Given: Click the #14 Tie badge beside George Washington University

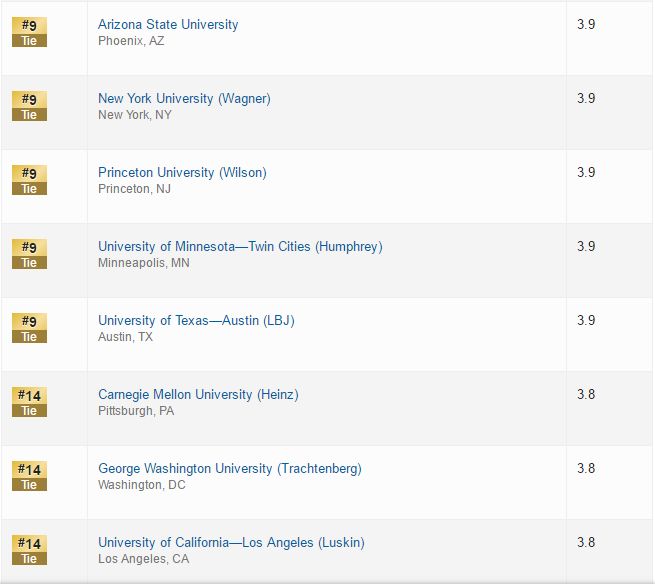Looking at the screenshot, I should pyautogui.click(x=29, y=476).
